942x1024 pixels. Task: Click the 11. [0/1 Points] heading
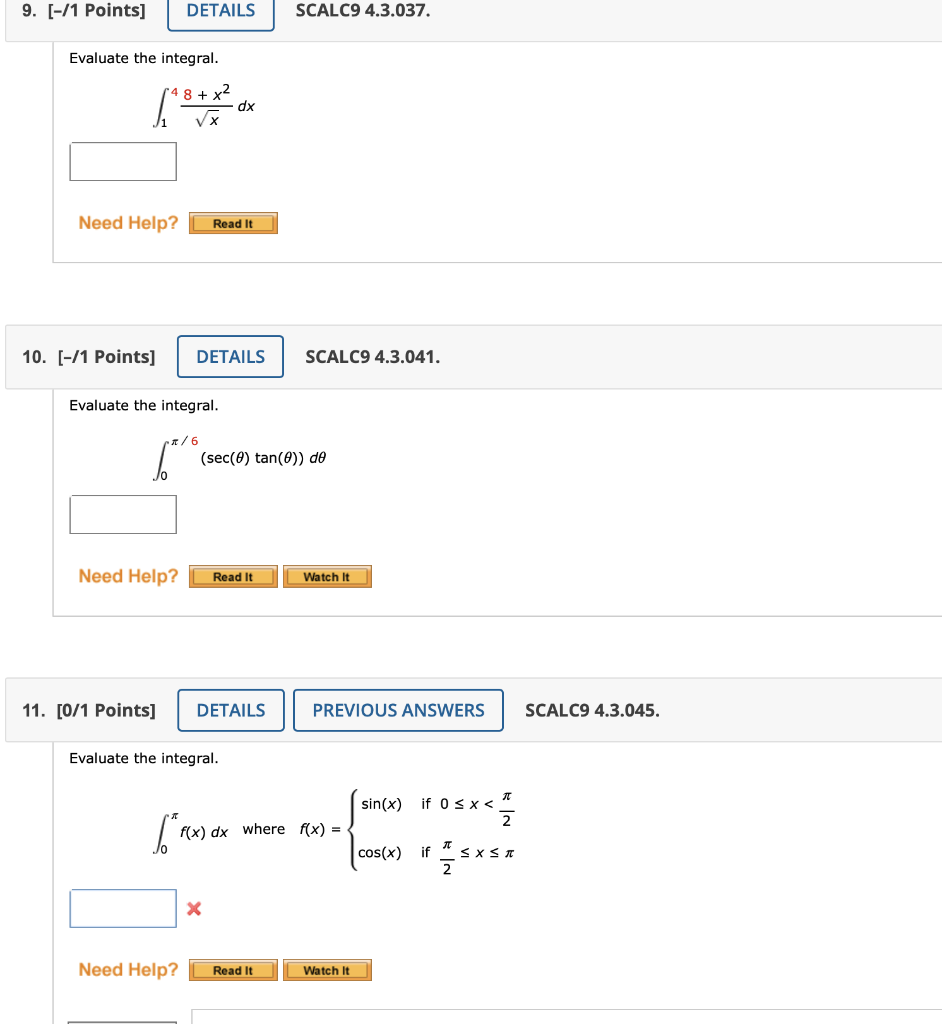89,710
